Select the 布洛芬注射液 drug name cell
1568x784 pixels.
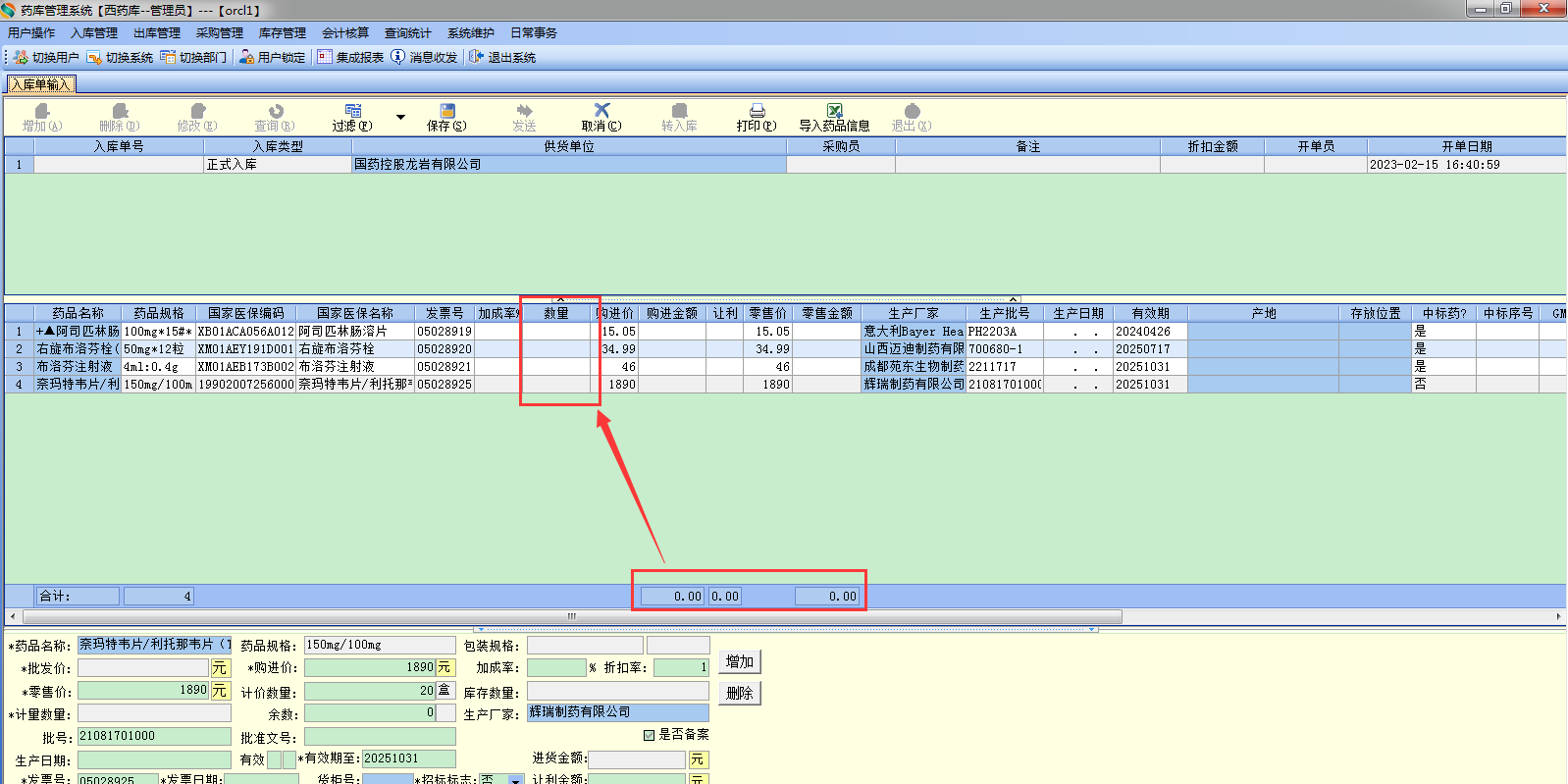pos(78,367)
